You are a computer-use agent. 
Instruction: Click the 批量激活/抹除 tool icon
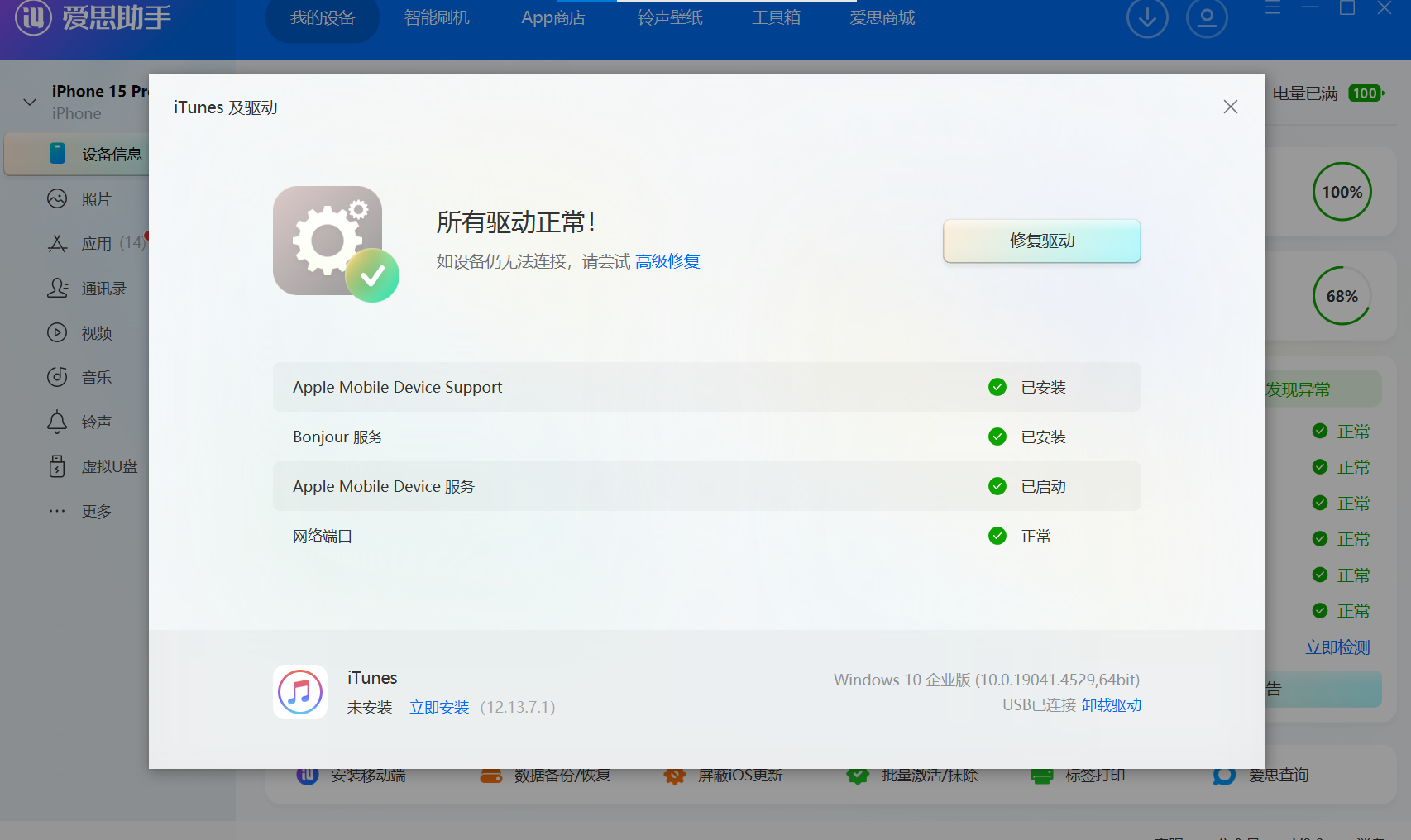pyautogui.click(x=858, y=776)
